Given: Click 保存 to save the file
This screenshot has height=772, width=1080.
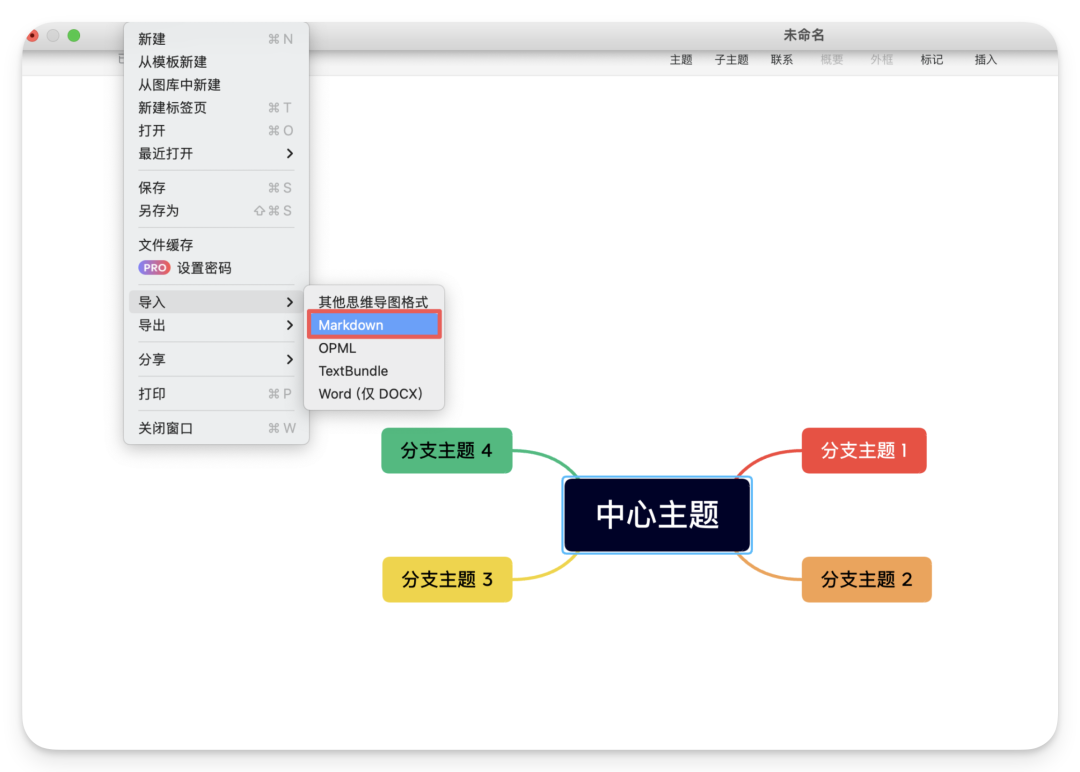Looking at the screenshot, I should coord(216,188).
